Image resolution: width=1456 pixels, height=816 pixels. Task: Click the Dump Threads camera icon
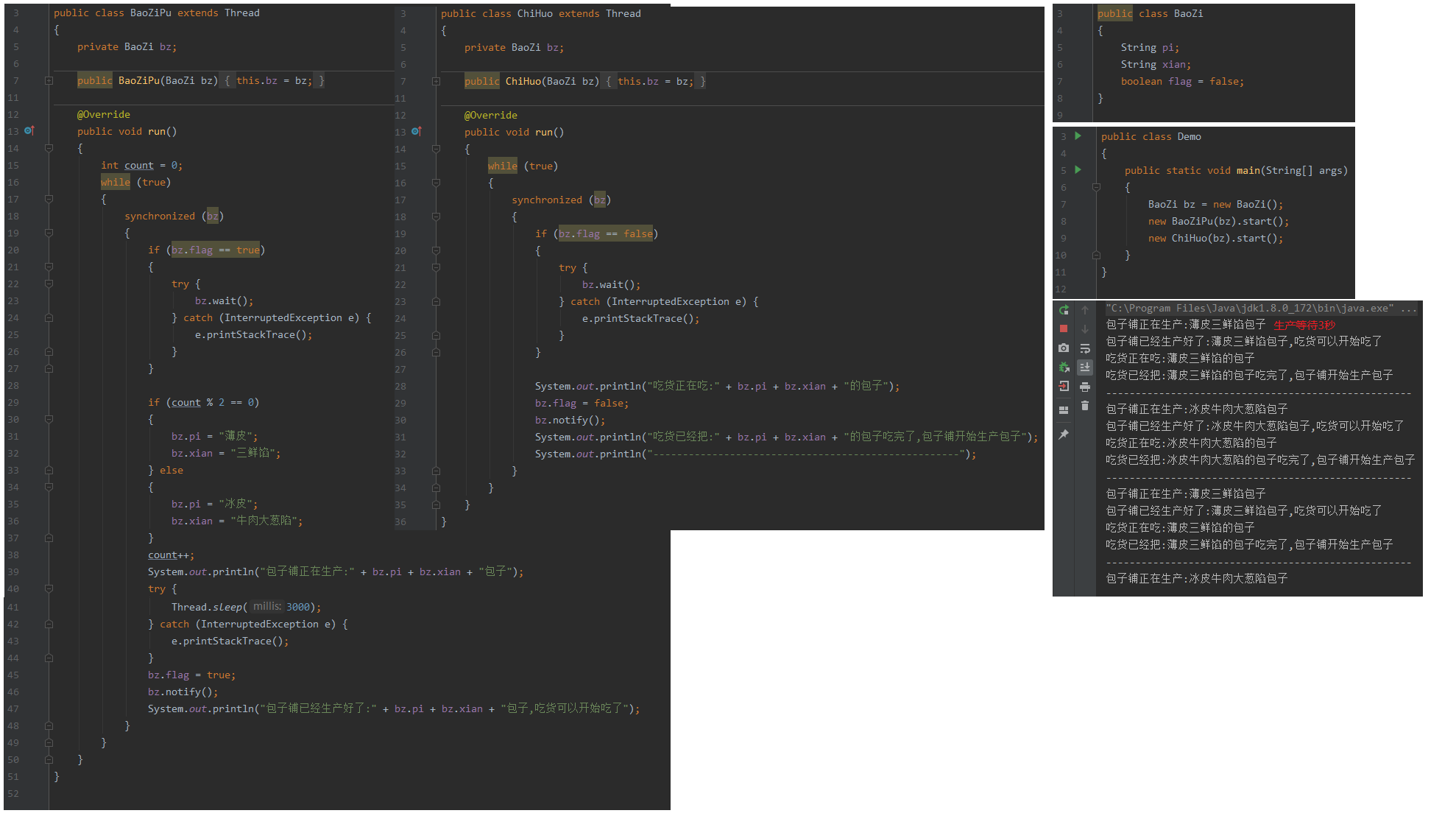pyautogui.click(x=1064, y=348)
